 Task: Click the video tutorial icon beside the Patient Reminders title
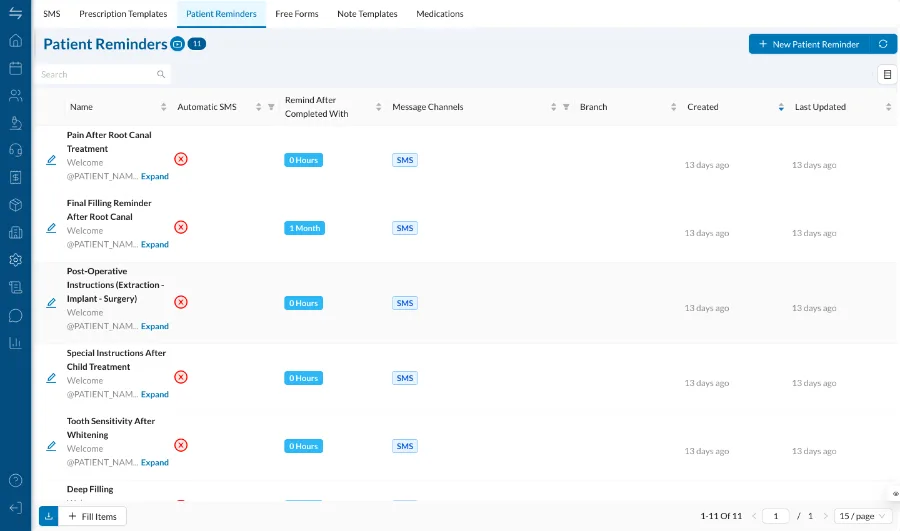point(177,44)
